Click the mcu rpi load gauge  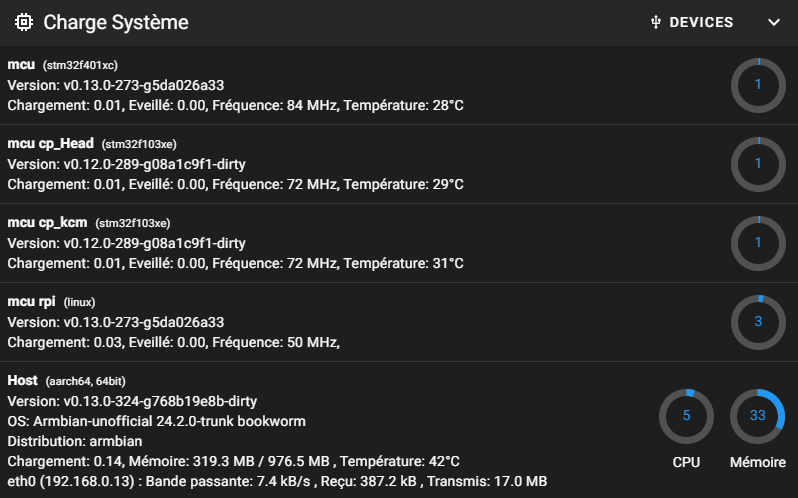click(758, 322)
